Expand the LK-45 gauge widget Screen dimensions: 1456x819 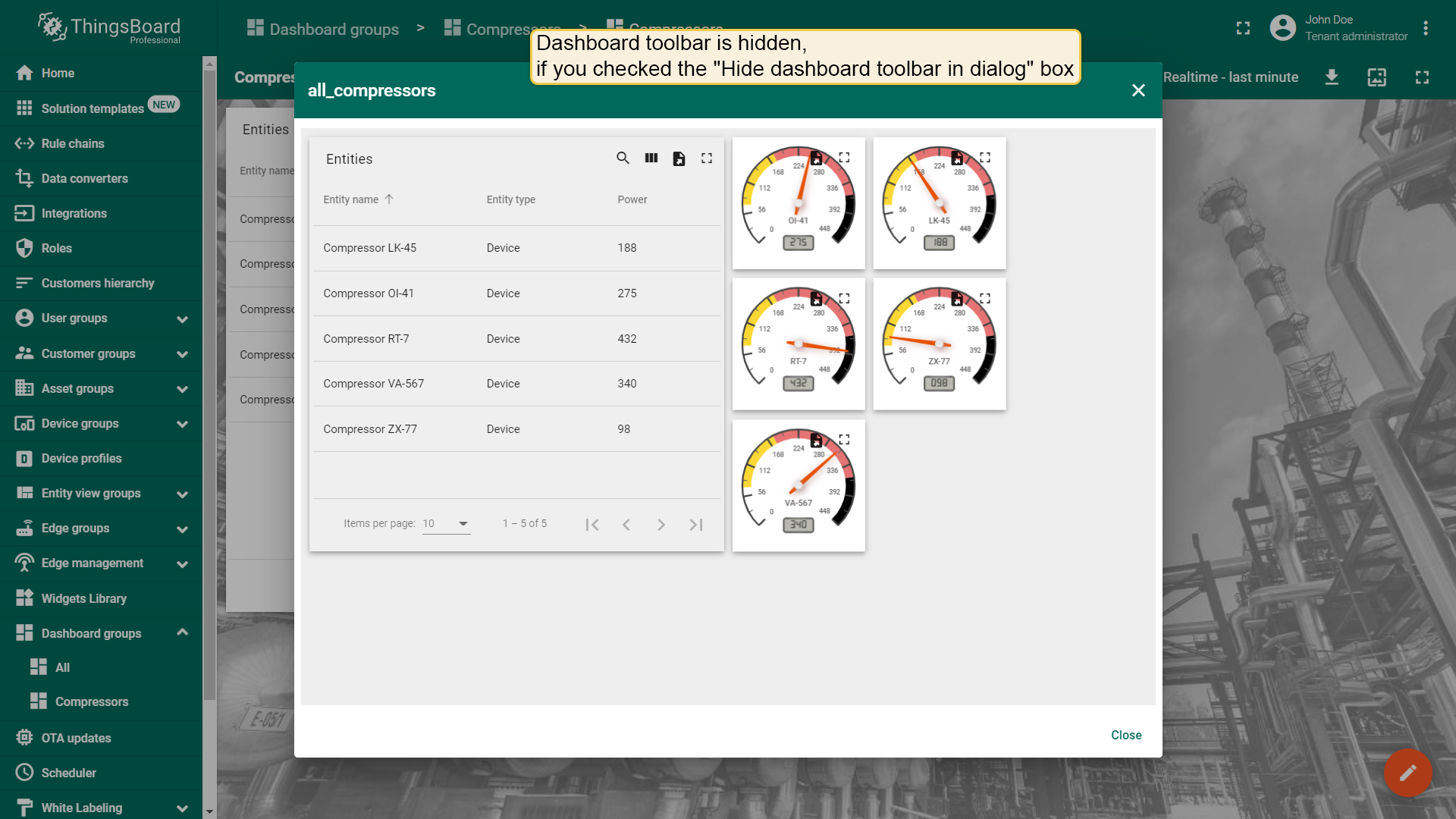coord(986,157)
